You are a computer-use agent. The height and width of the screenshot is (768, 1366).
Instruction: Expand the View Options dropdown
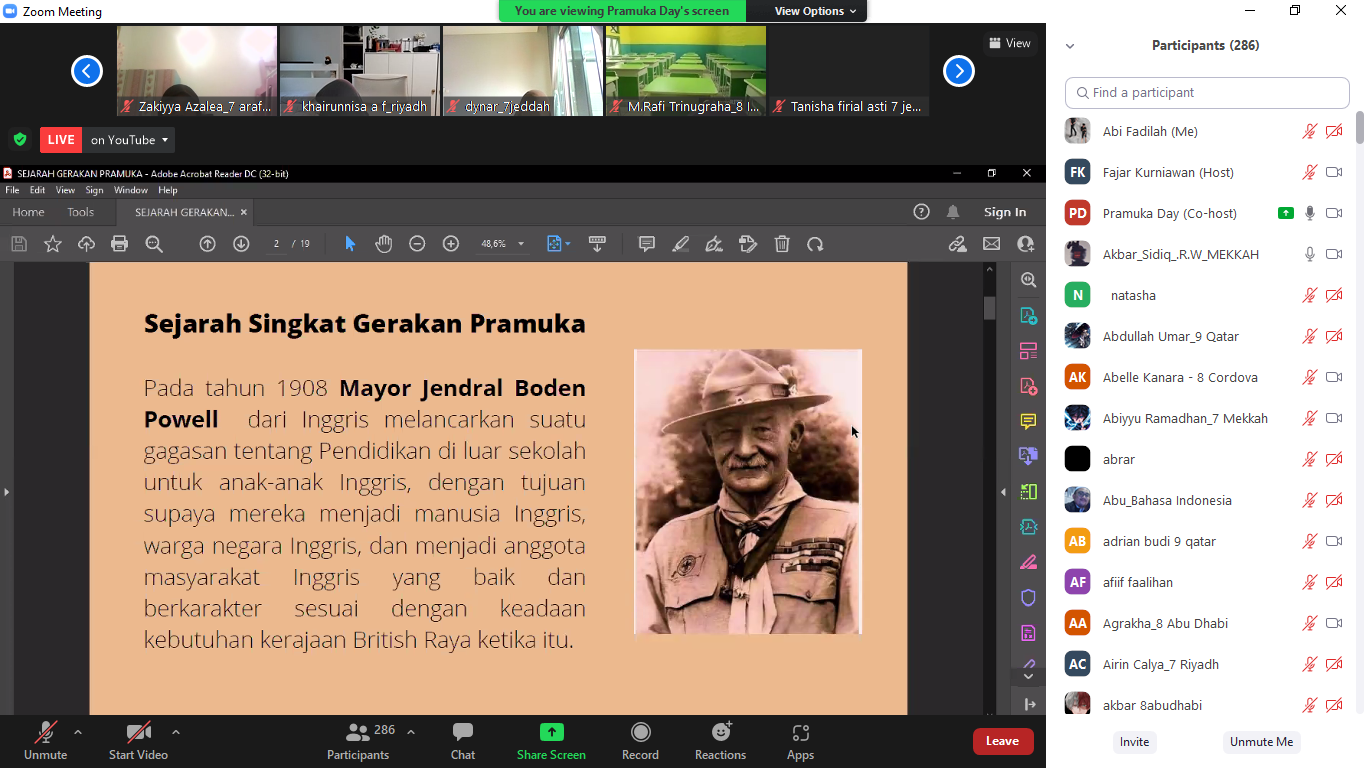(x=815, y=11)
